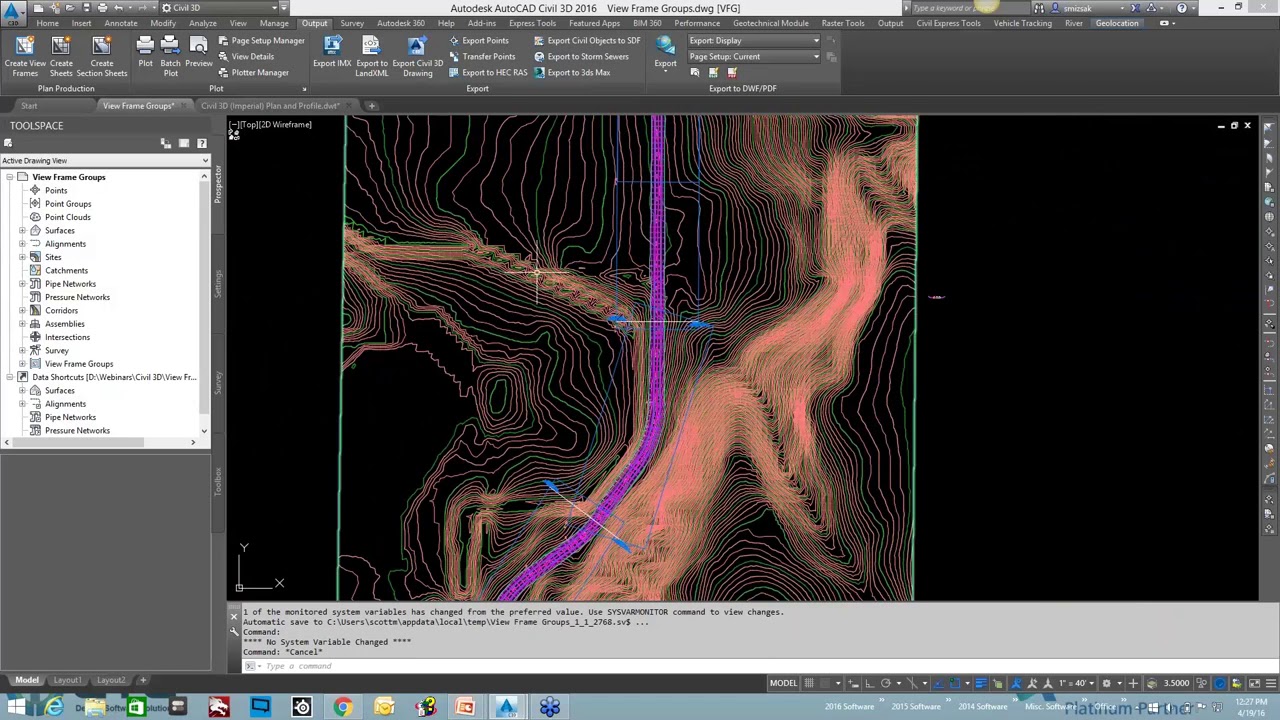Image resolution: width=1280 pixels, height=720 pixels.
Task: Expand the Corridors tree node
Action: click(x=22, y=310)
